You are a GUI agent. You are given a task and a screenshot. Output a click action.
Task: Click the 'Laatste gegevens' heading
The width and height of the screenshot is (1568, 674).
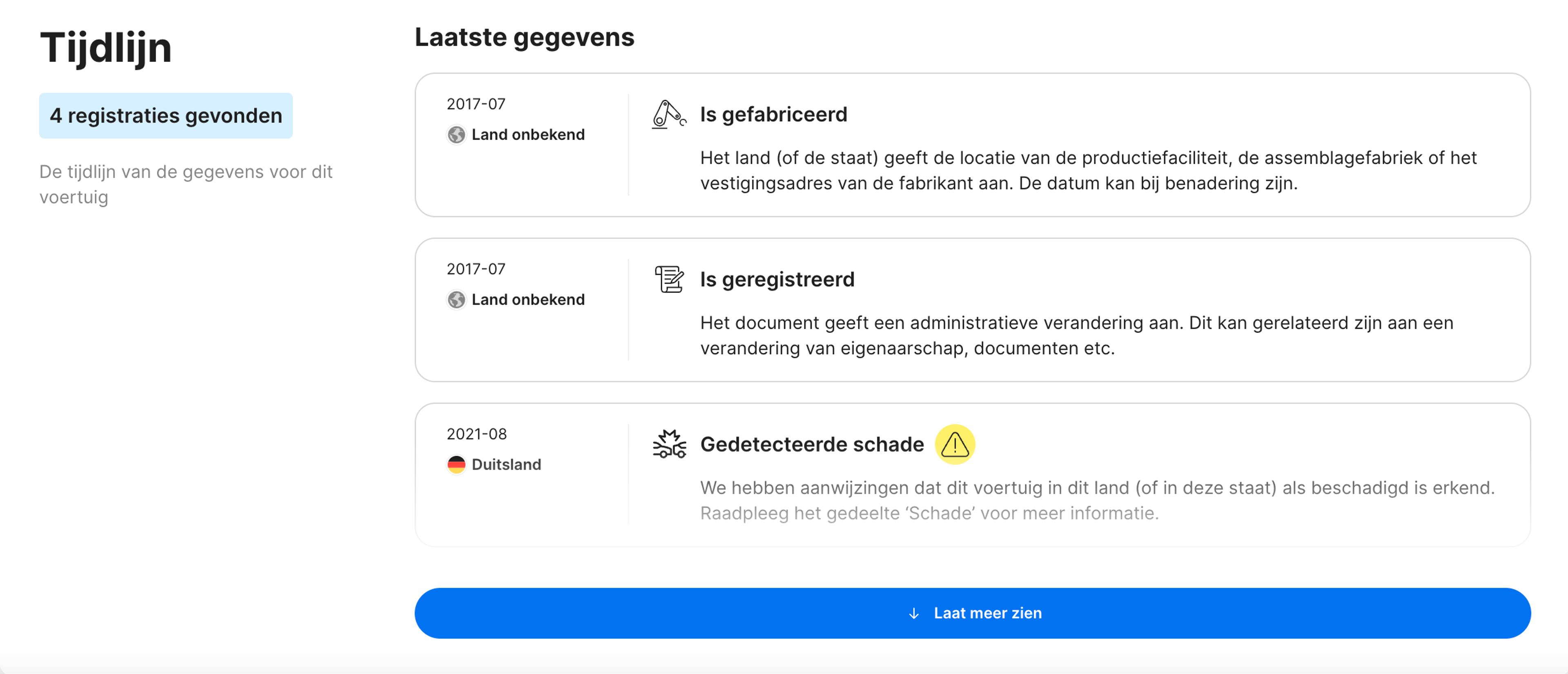click(x=524, y=37)
